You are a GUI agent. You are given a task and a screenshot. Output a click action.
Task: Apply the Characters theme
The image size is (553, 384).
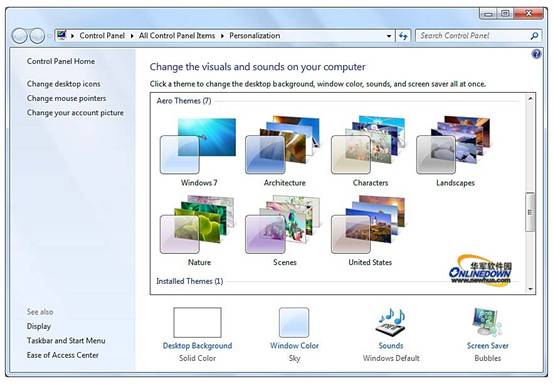pyautogui.click(x=369, y=145)
